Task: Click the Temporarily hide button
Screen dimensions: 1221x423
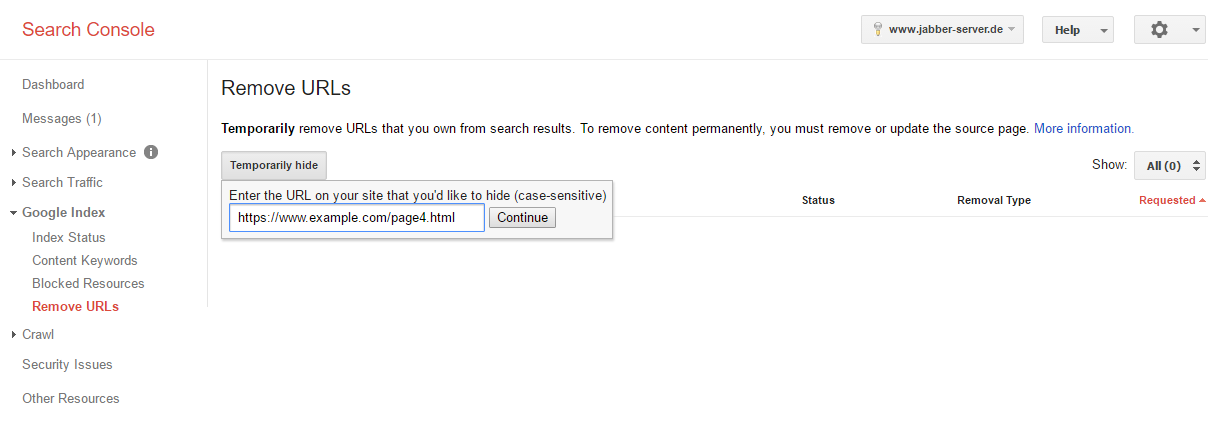Action: (274, 165)
